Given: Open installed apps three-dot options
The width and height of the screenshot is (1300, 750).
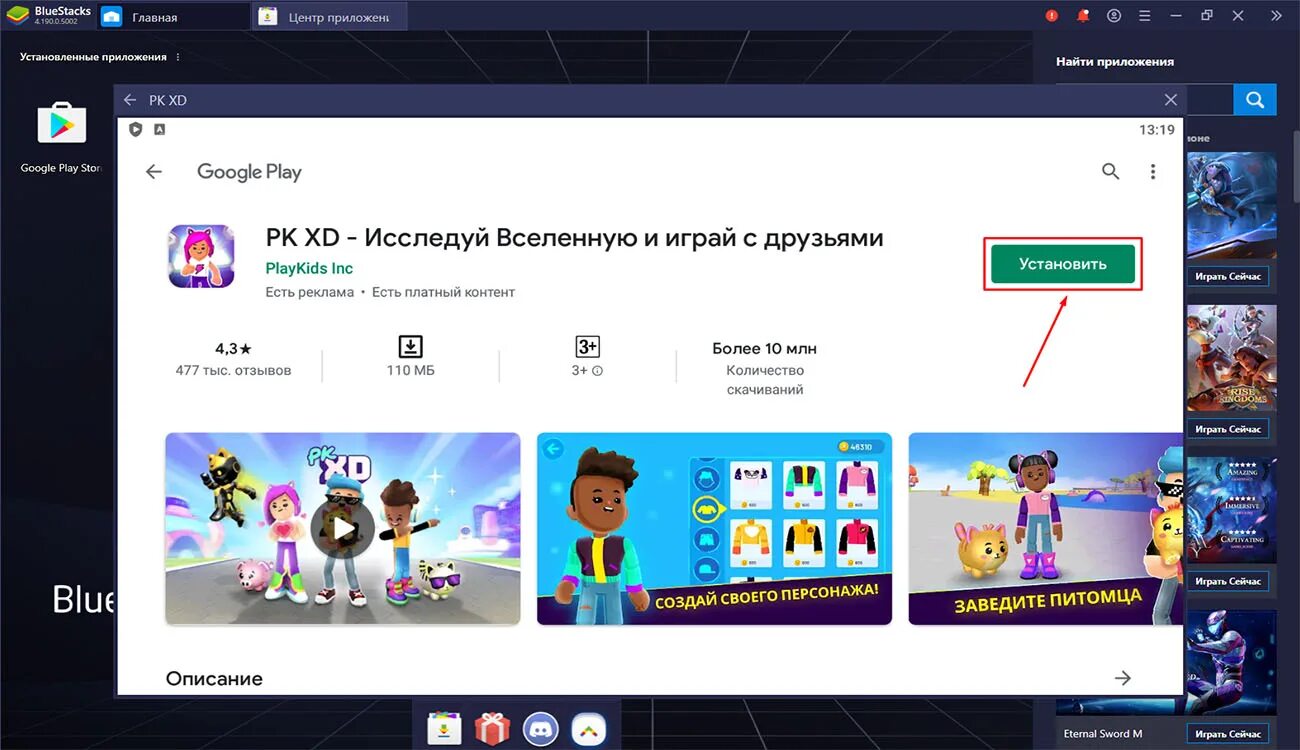Looking at the screenshot, I should click(x=179, y=57).
